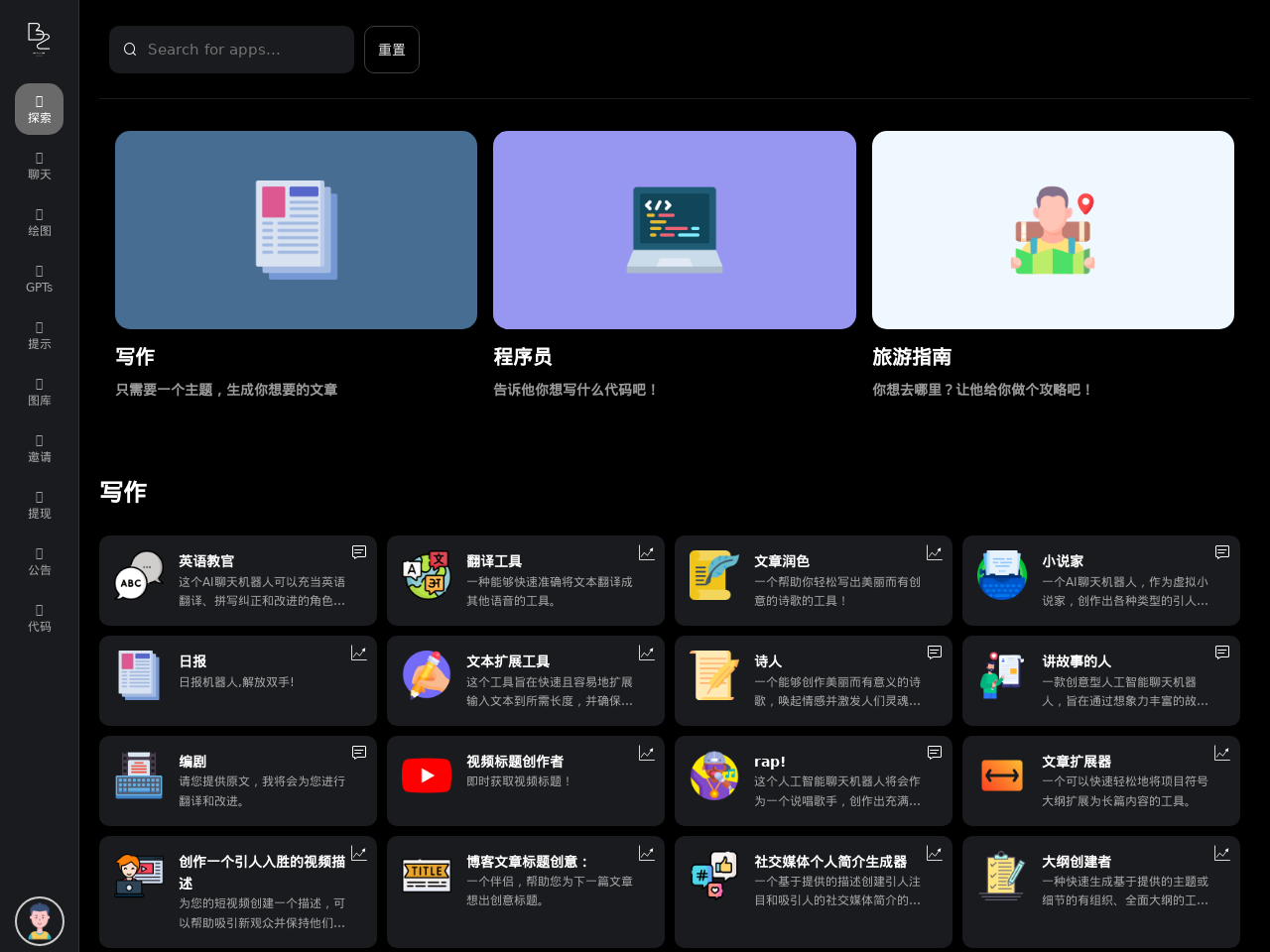Open the 代码 code section
The image size is (1270, 952).
(39, 617)
